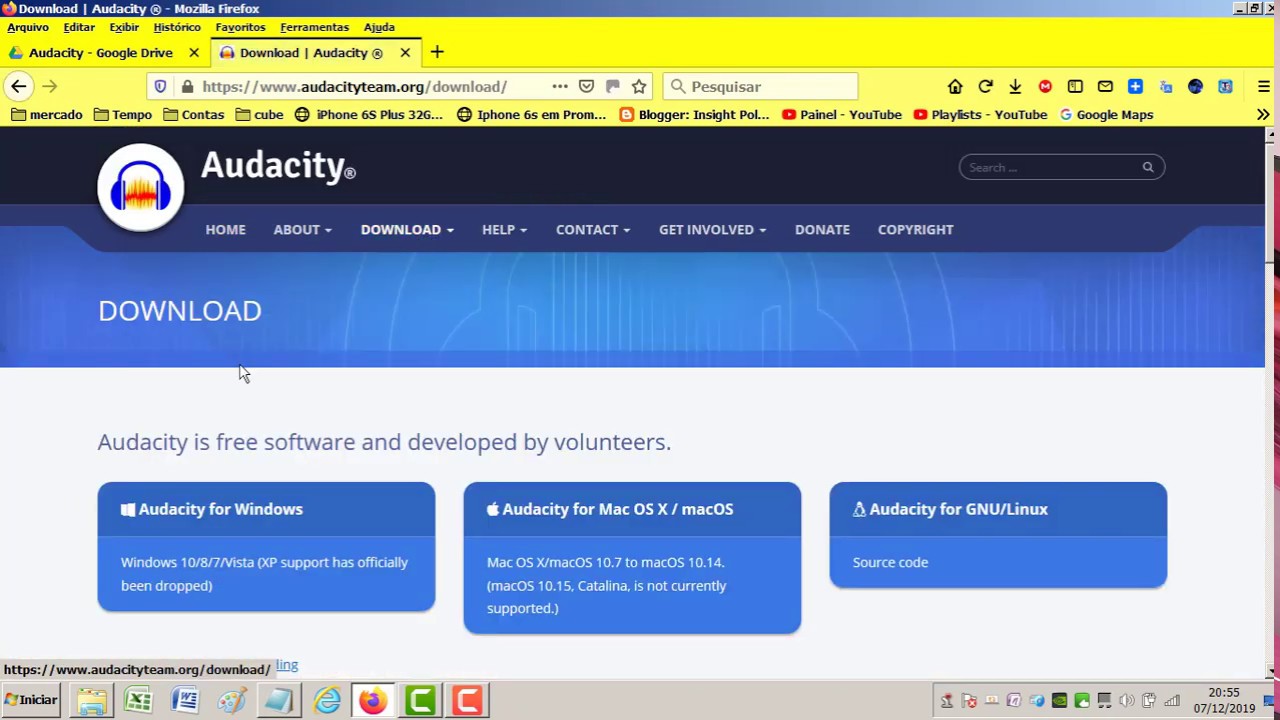Click the padlock site security icon
Viewport: 1280px width, 720px height.
point(187,87)
